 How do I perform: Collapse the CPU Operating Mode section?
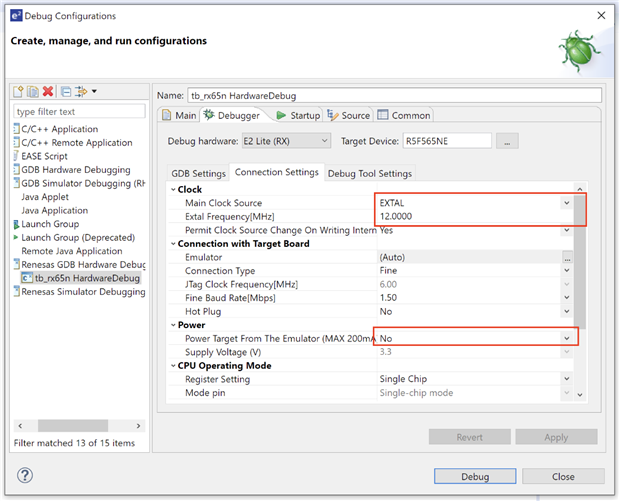click(172, 366)
